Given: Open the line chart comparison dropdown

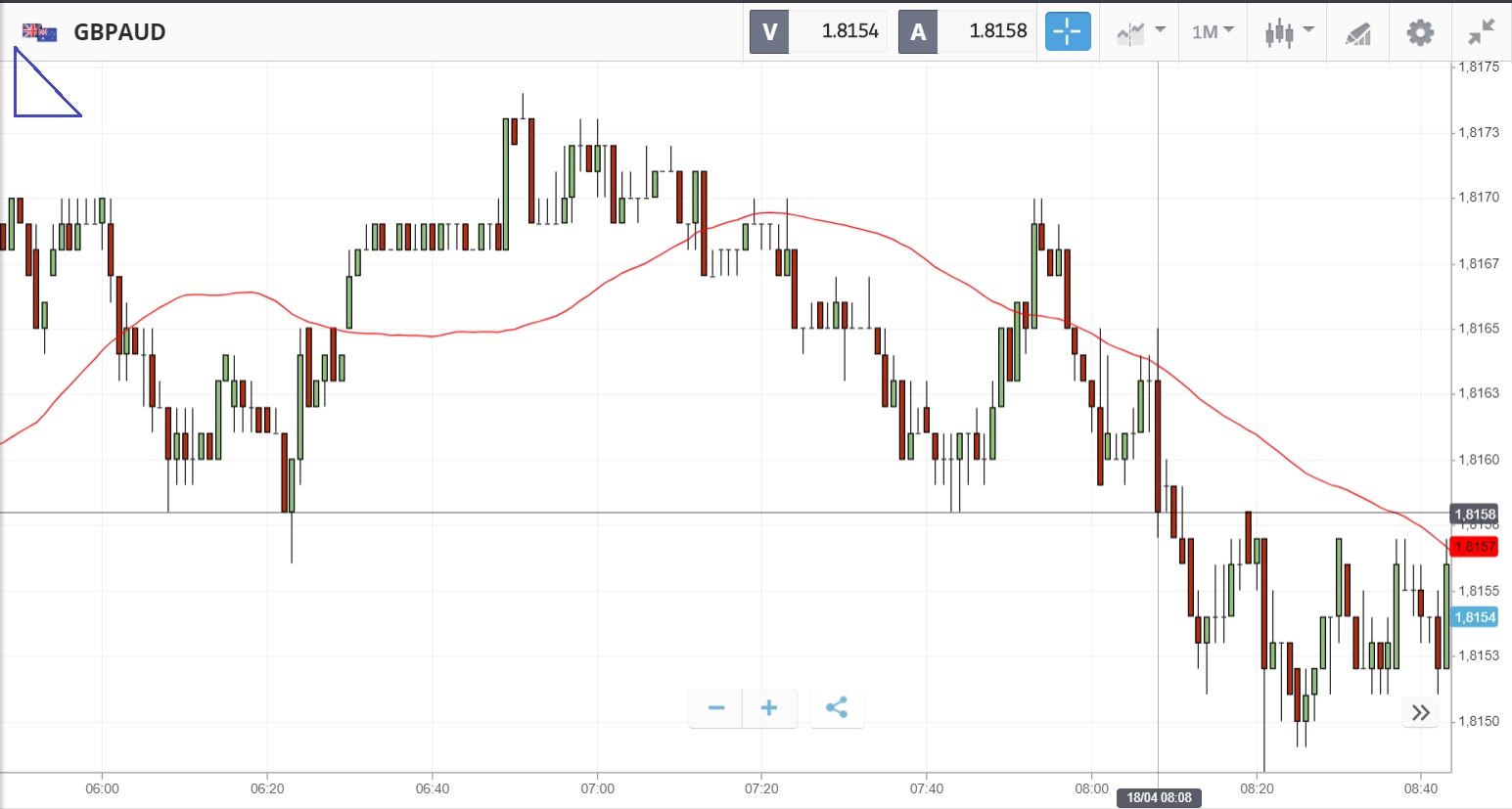Looking at the screenshot, I should (1140, 32).
